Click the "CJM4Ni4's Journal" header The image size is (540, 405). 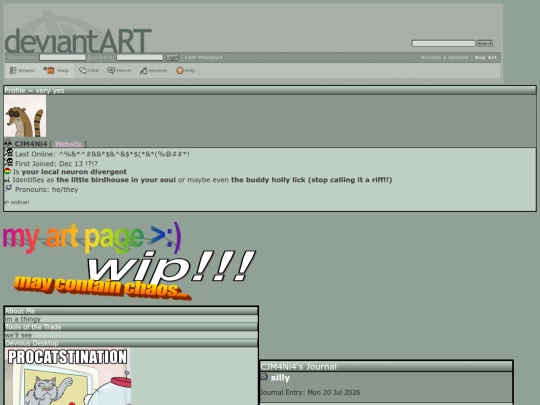[x=386, y=366]
